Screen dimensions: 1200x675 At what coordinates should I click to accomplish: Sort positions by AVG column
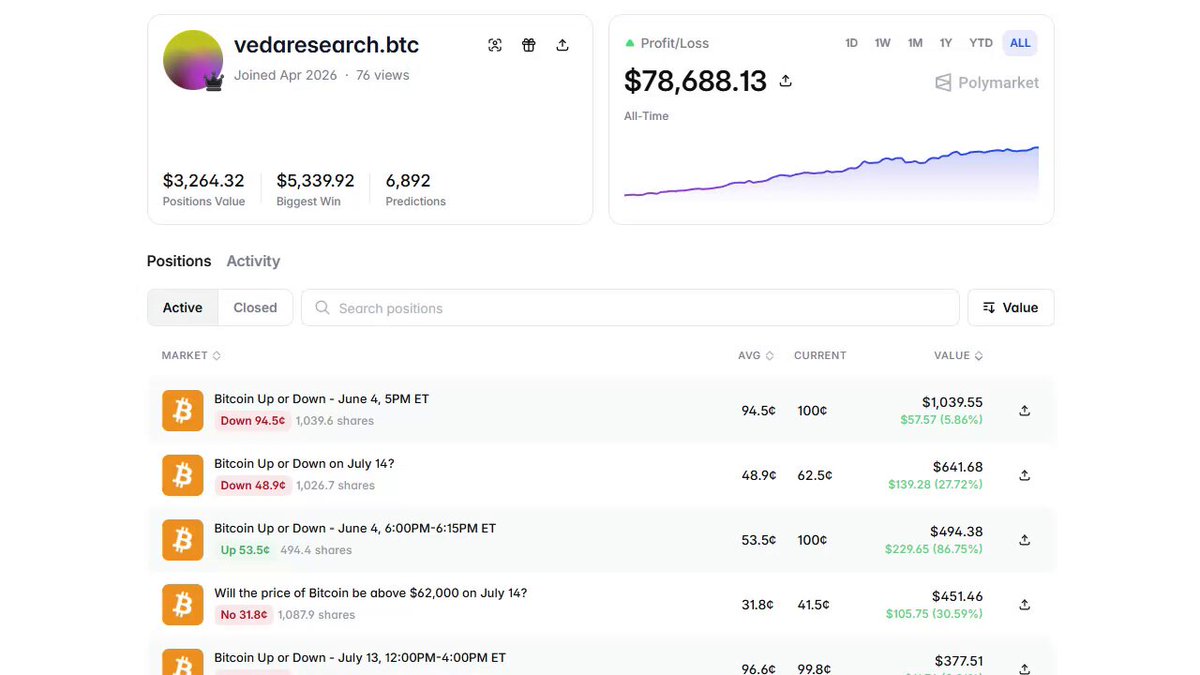pos(756,355)
